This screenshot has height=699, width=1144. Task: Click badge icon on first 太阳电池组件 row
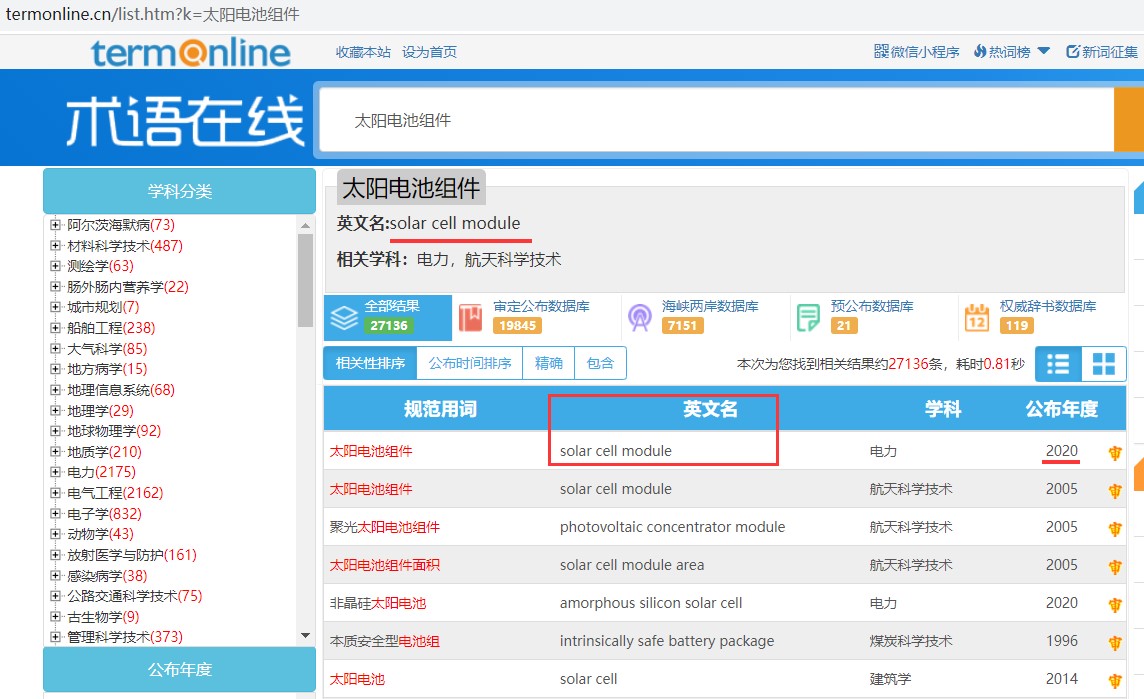coord(1115,452)
